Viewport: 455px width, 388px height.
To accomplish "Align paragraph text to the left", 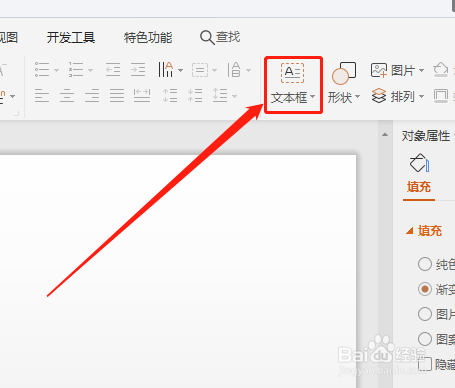I will [42, 96].
